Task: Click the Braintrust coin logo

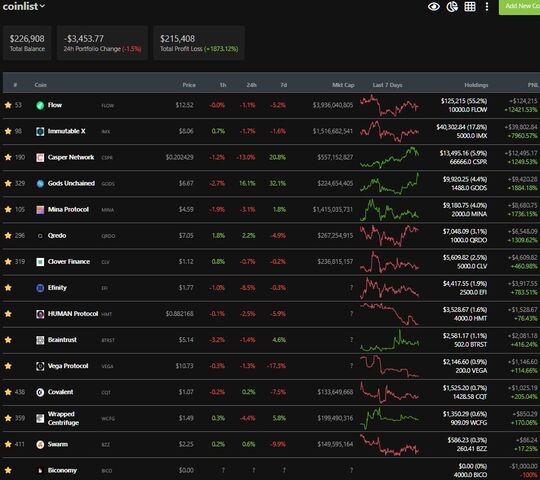Action: tap(40, 340)
